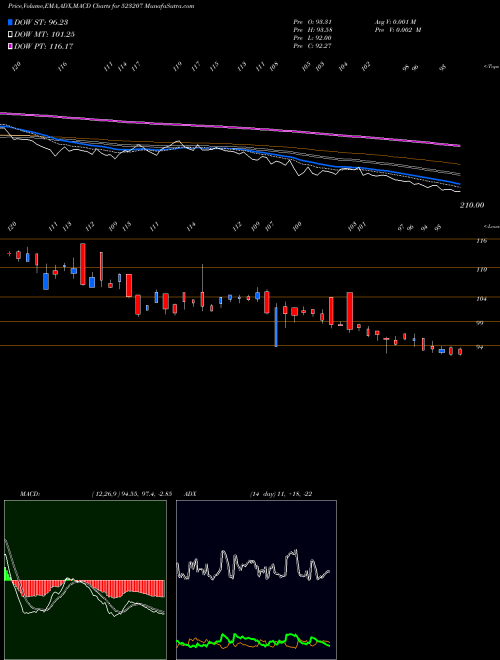
Task: Open the MACD indicator chart panel
Action: pyautogui.click(x=85, y=580)
